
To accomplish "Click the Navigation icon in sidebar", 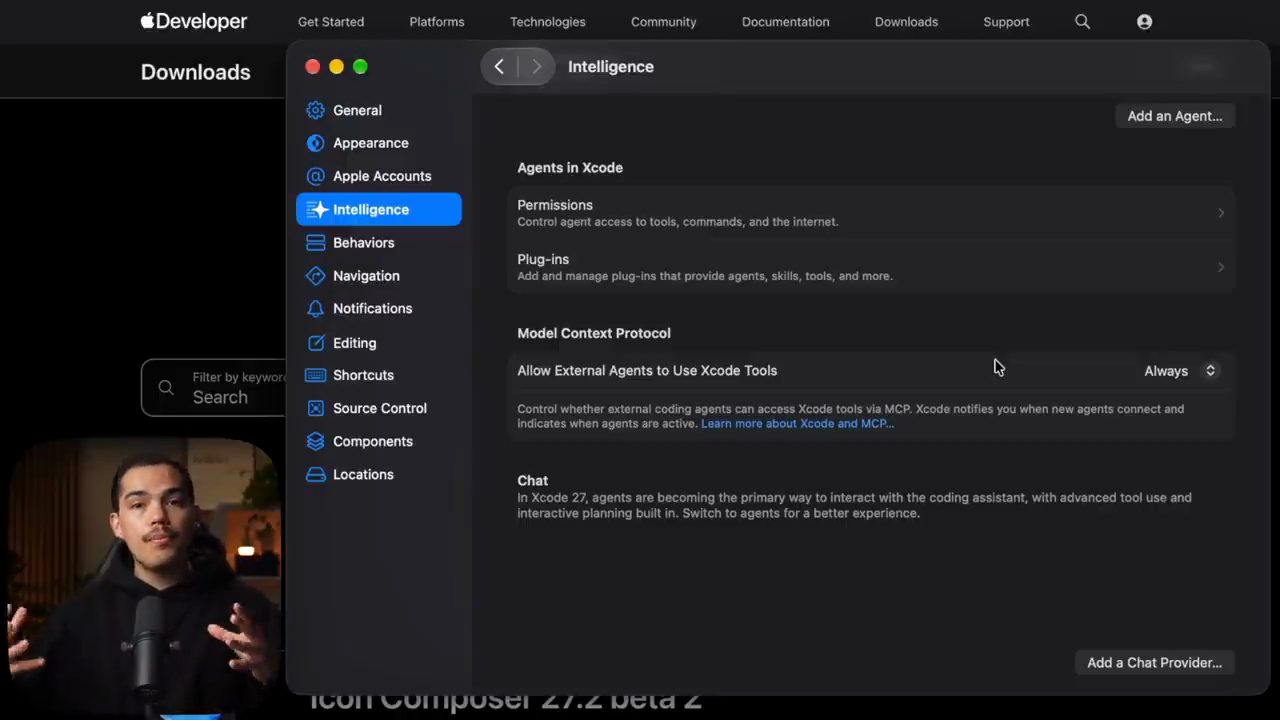I will [x=316, y=275].
